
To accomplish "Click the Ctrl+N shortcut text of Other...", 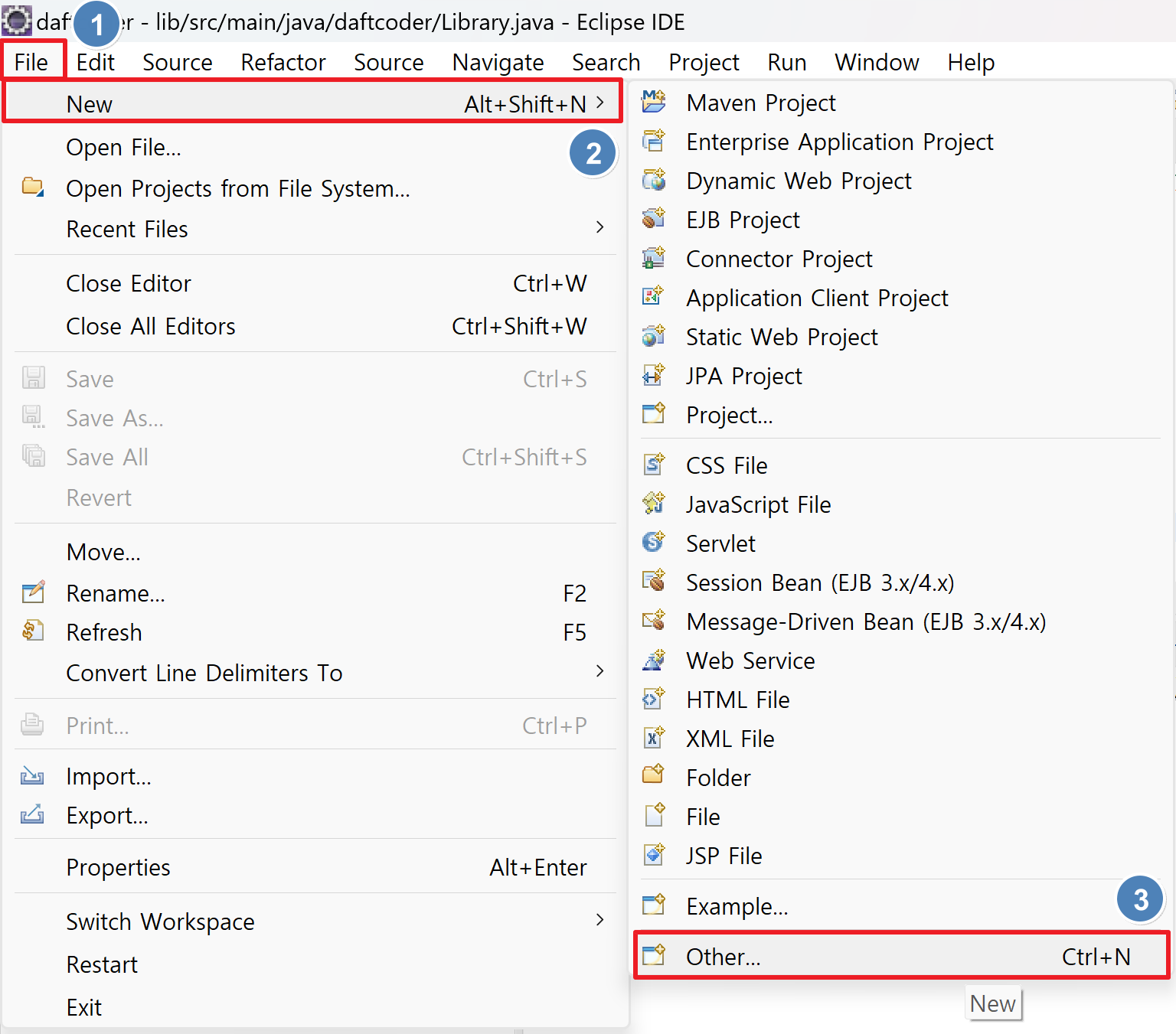I will [x=1096, y=957].
